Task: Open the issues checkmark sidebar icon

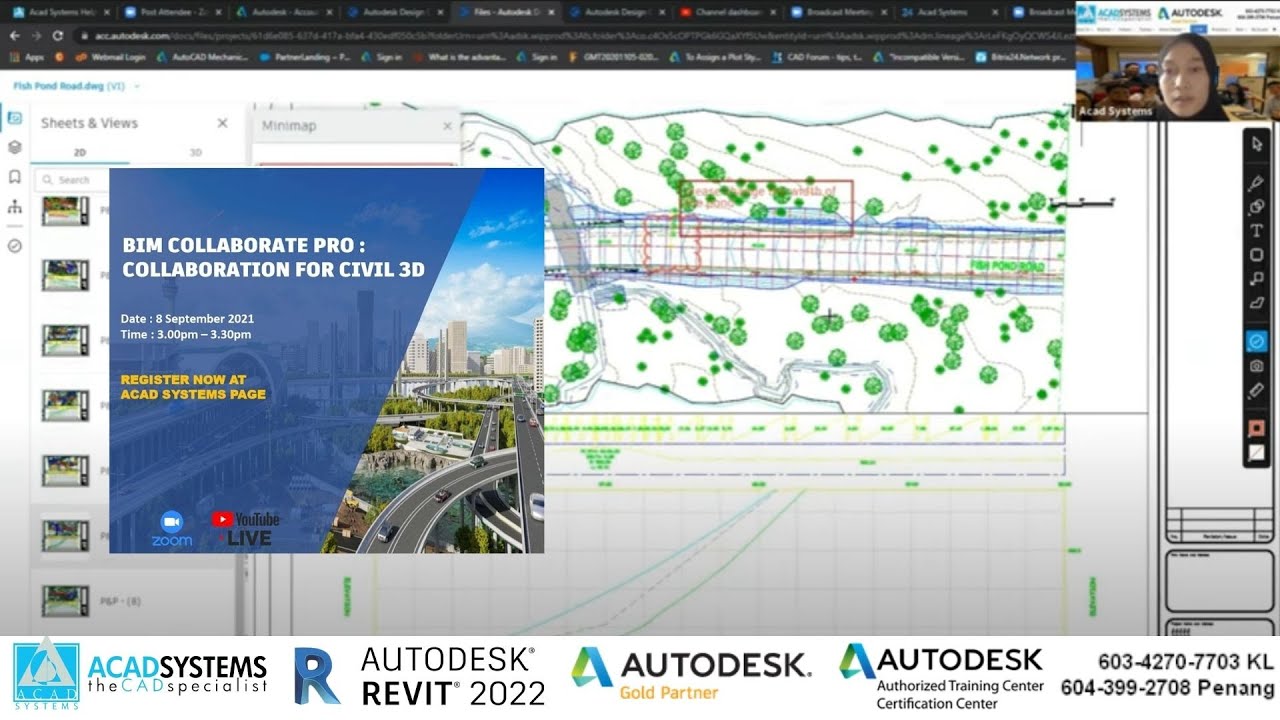Action: click(x=14, y=245)
